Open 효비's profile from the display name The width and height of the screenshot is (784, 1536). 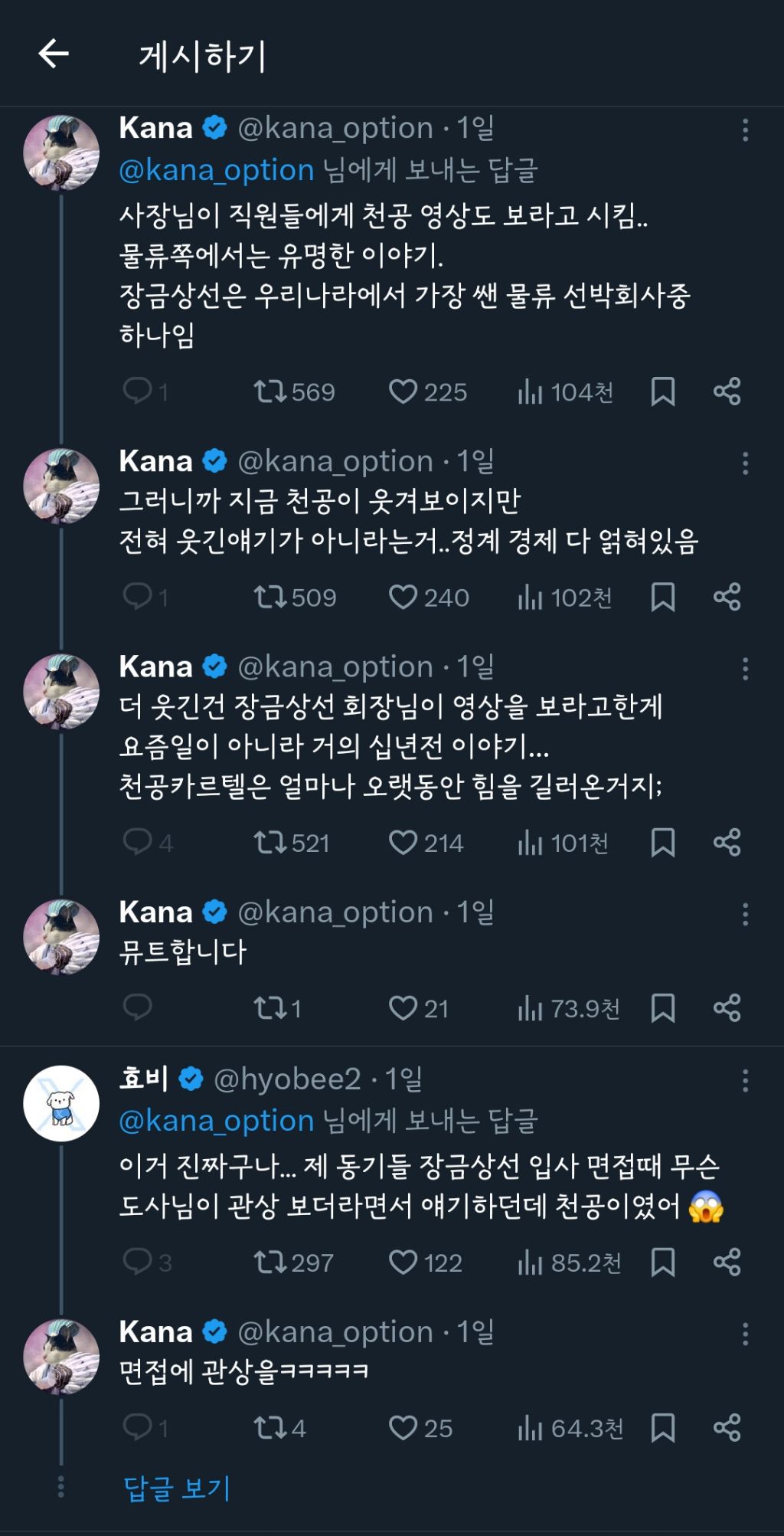pyautogui.click(x=144, y=1079)
